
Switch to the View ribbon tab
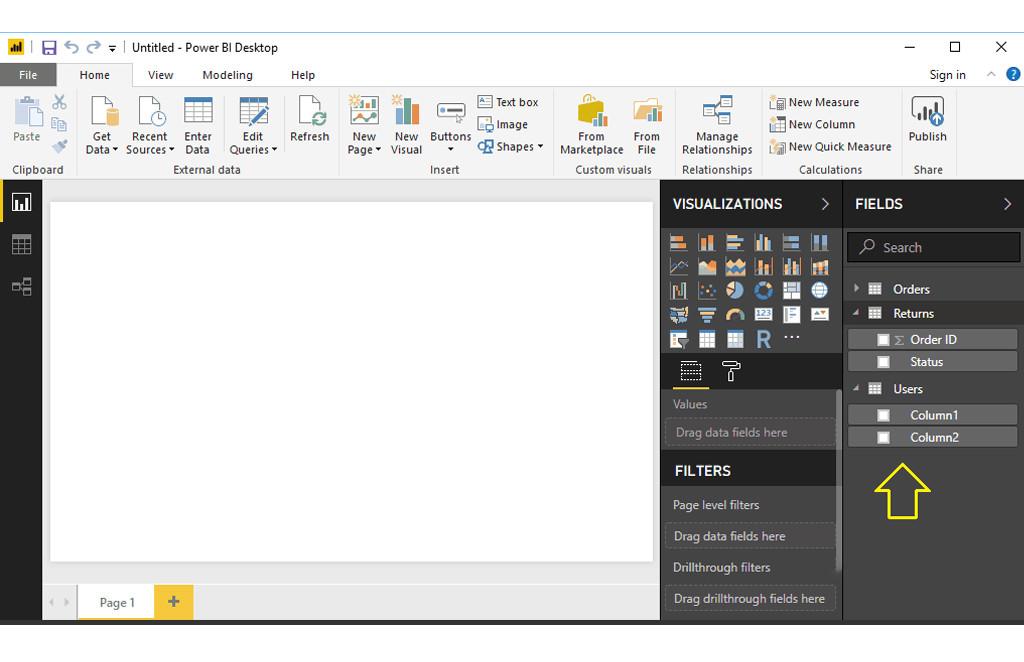(160, 75)
